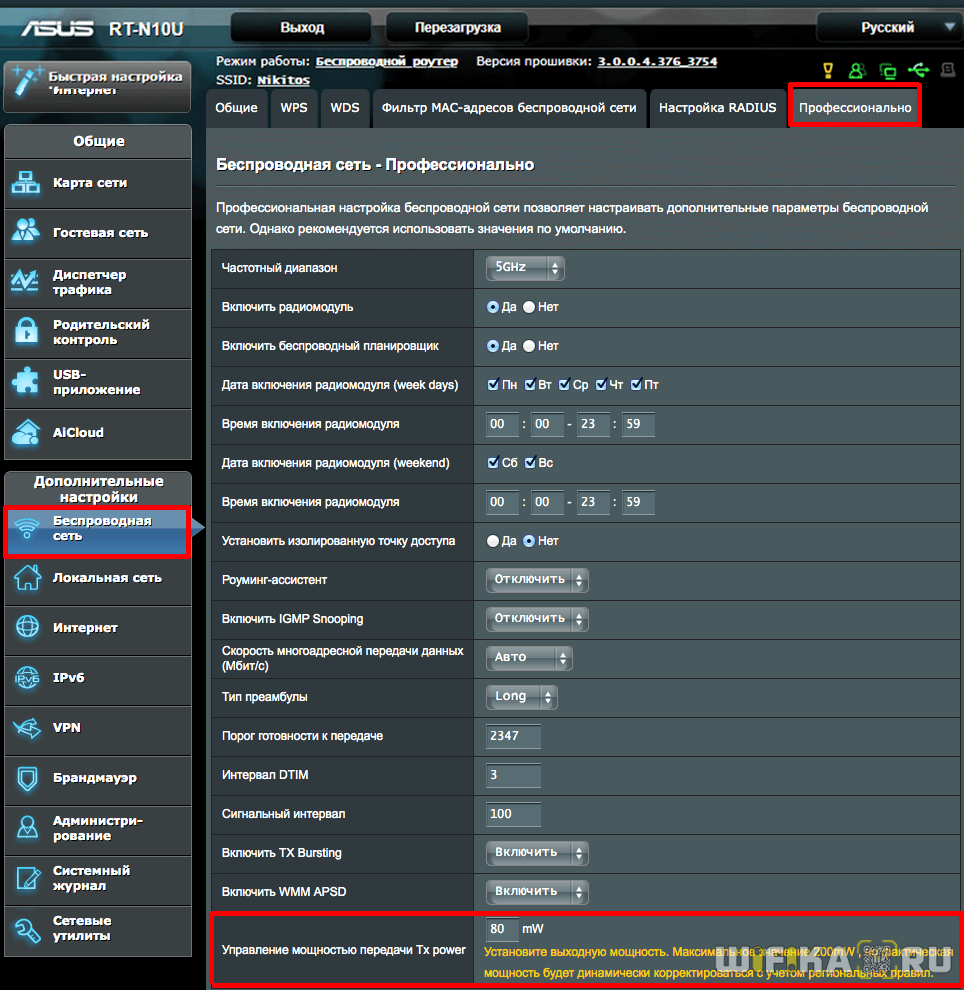964x990 pixels.
Task: Open the Частотный диапазон 5GHz dropdown
Action: coord(524,268)
